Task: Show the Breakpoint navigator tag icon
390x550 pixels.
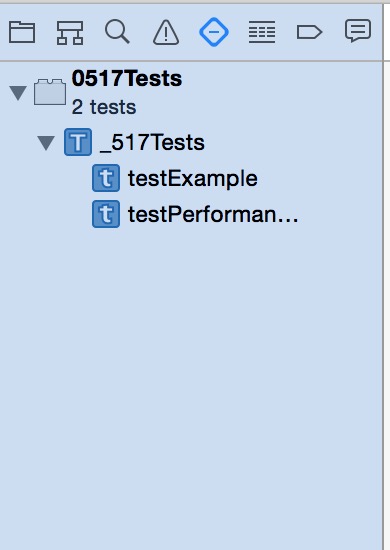Action: pos(309,32)
